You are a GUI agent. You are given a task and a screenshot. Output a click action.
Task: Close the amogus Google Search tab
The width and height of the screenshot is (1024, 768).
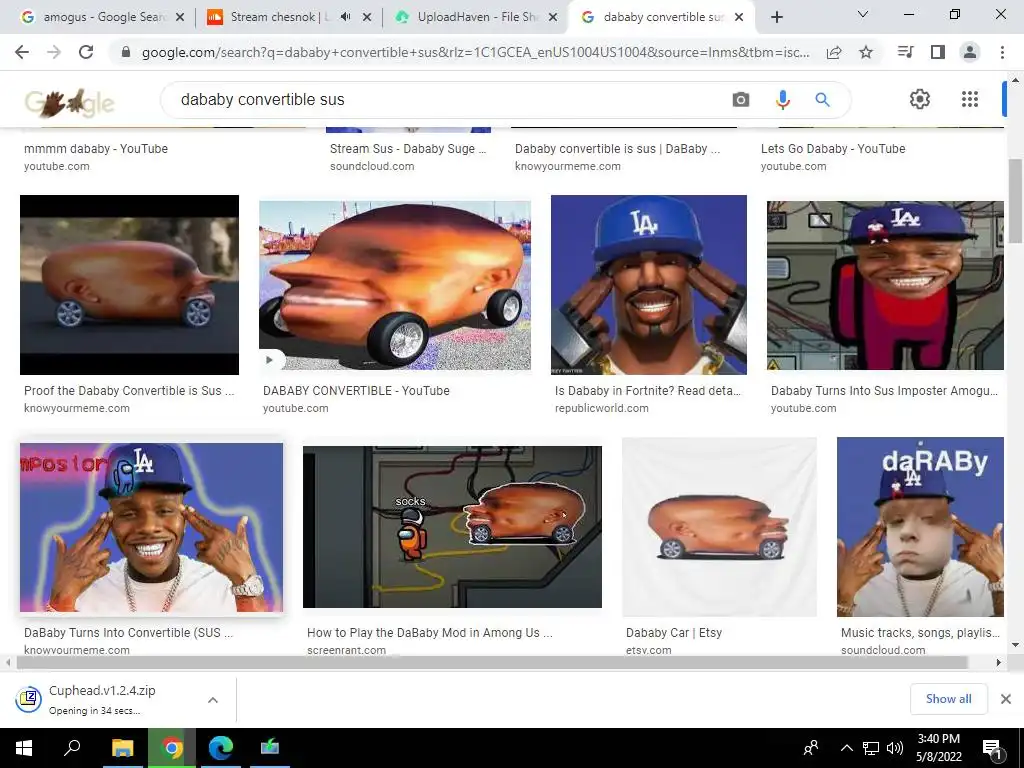[180, 17]
